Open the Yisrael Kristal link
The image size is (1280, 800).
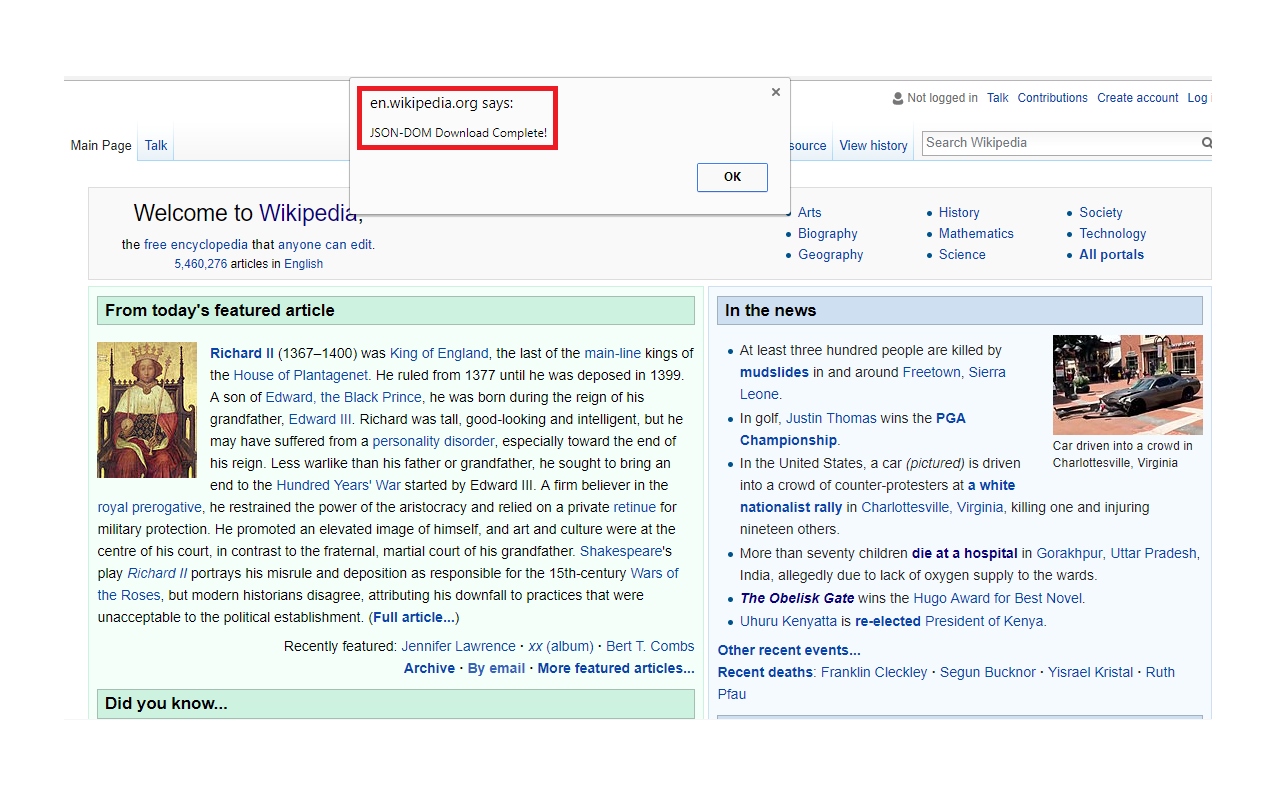pos(1090,672)
